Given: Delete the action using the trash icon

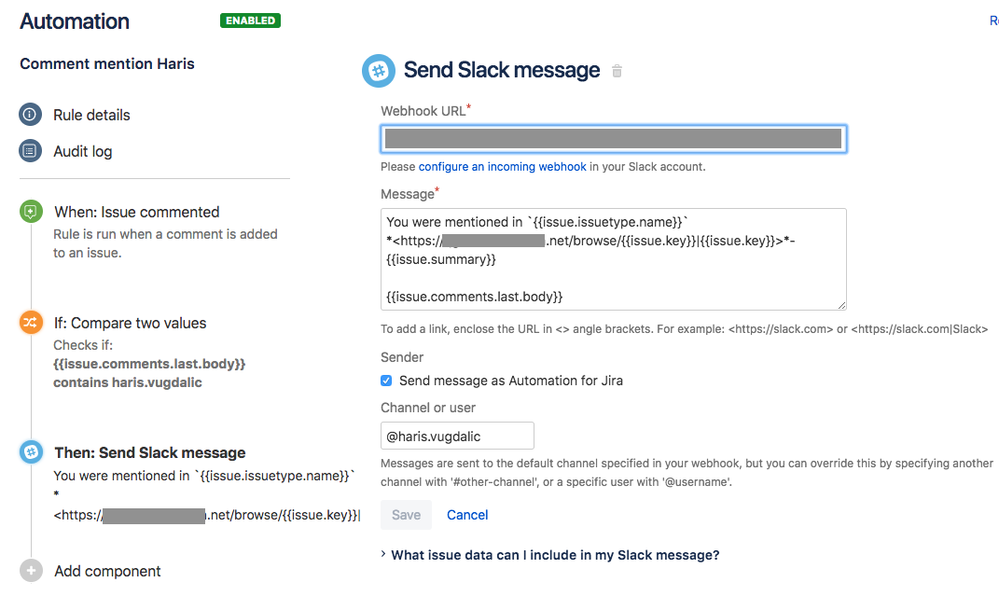Looking at the screenshot, I should tap(616, 71).
